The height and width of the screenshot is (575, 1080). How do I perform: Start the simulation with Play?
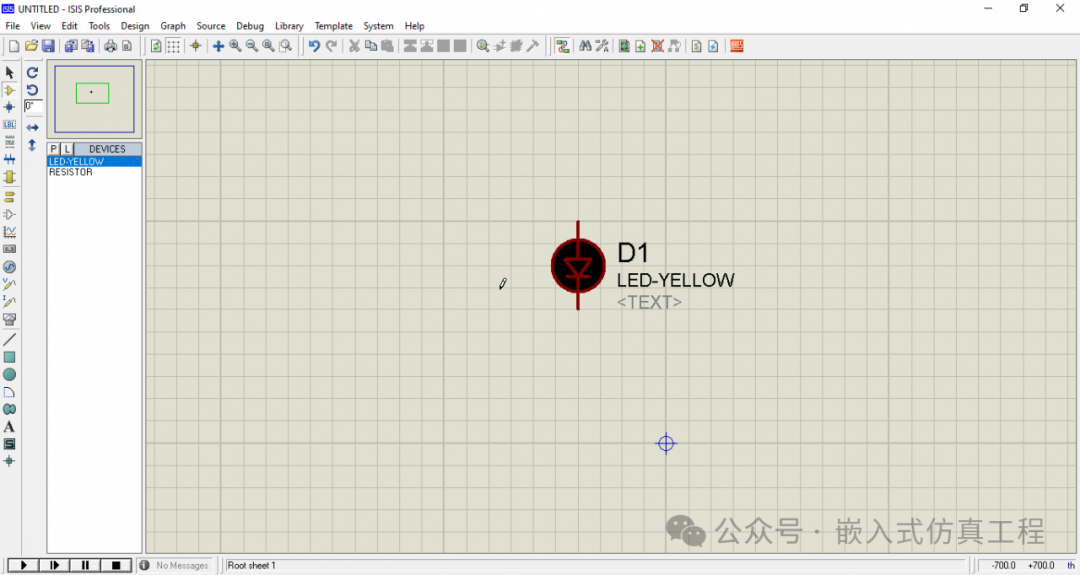pos(23,565)
